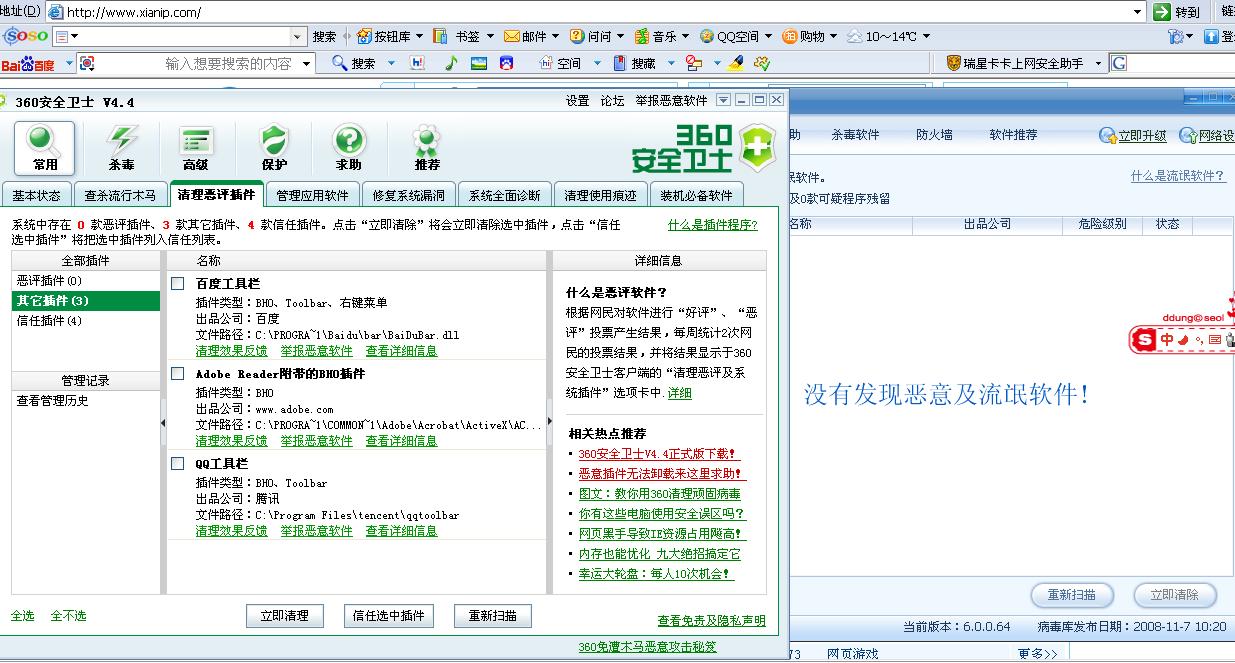
Task: Select 恶评插件 (0) in plugin list
Action: 86,281
